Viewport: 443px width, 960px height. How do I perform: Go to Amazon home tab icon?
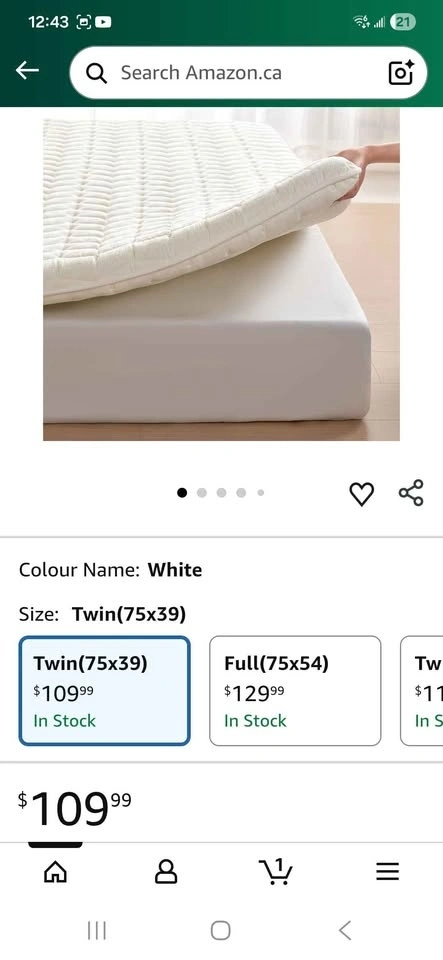[x=55, y=872]
